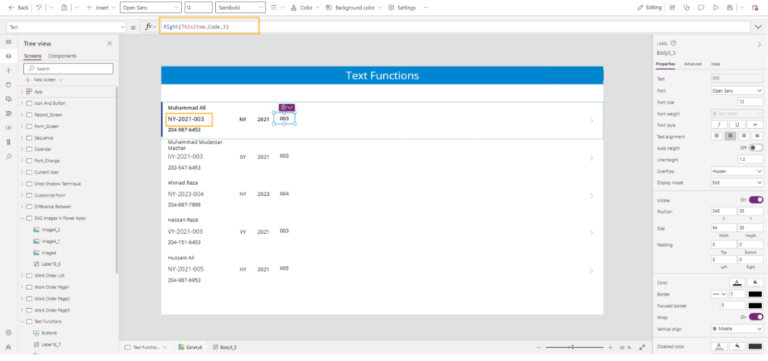768x361 pixels.
Task: Toggle the hamburger menu in left rail
Action: (x=8, y=43)
